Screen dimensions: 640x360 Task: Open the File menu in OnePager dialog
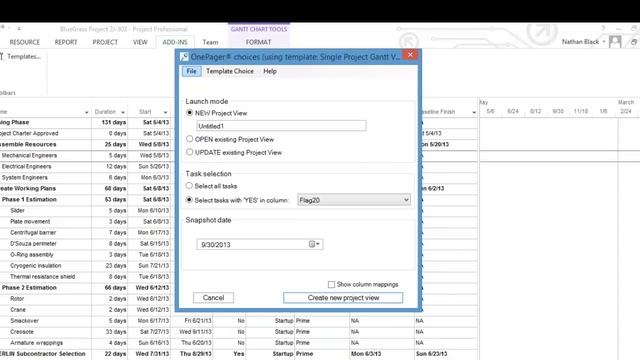click(191, 71)
